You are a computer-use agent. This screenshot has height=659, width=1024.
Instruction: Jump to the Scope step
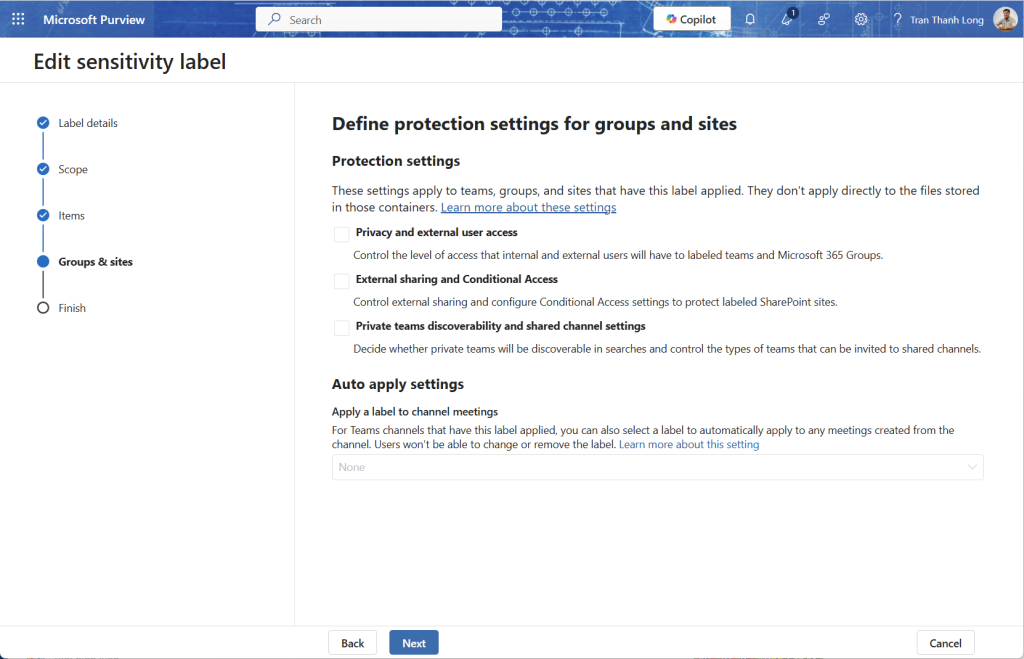pos(72,169)
